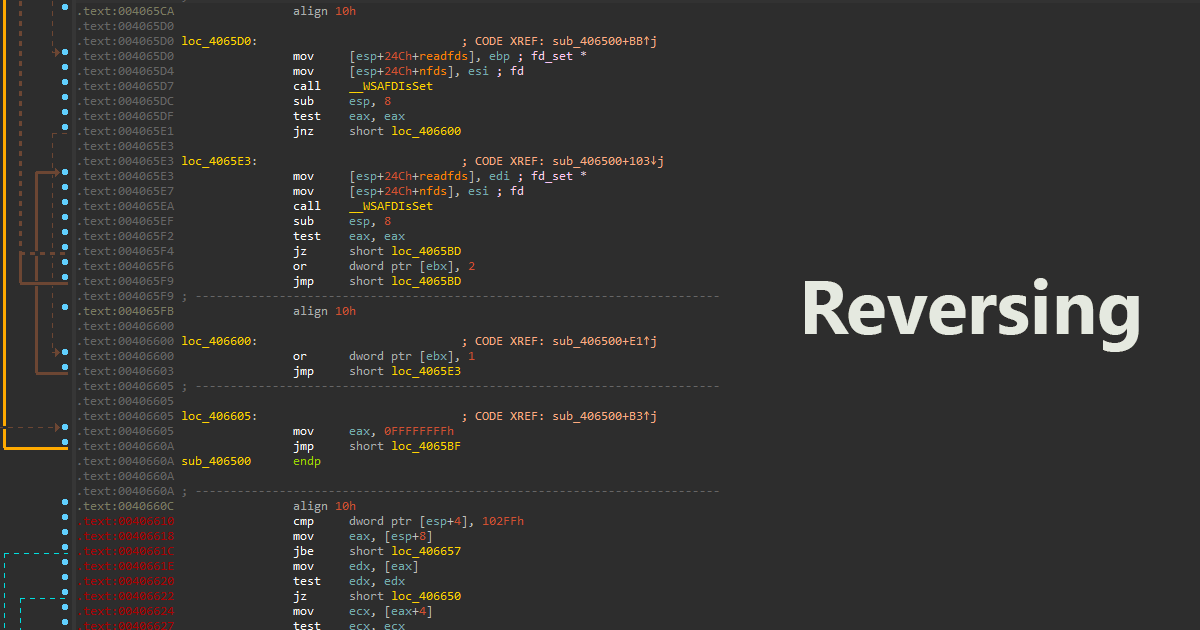Select the loc_4065D0 label
The height and width of the screenshot is (630, 1200).
218,41
